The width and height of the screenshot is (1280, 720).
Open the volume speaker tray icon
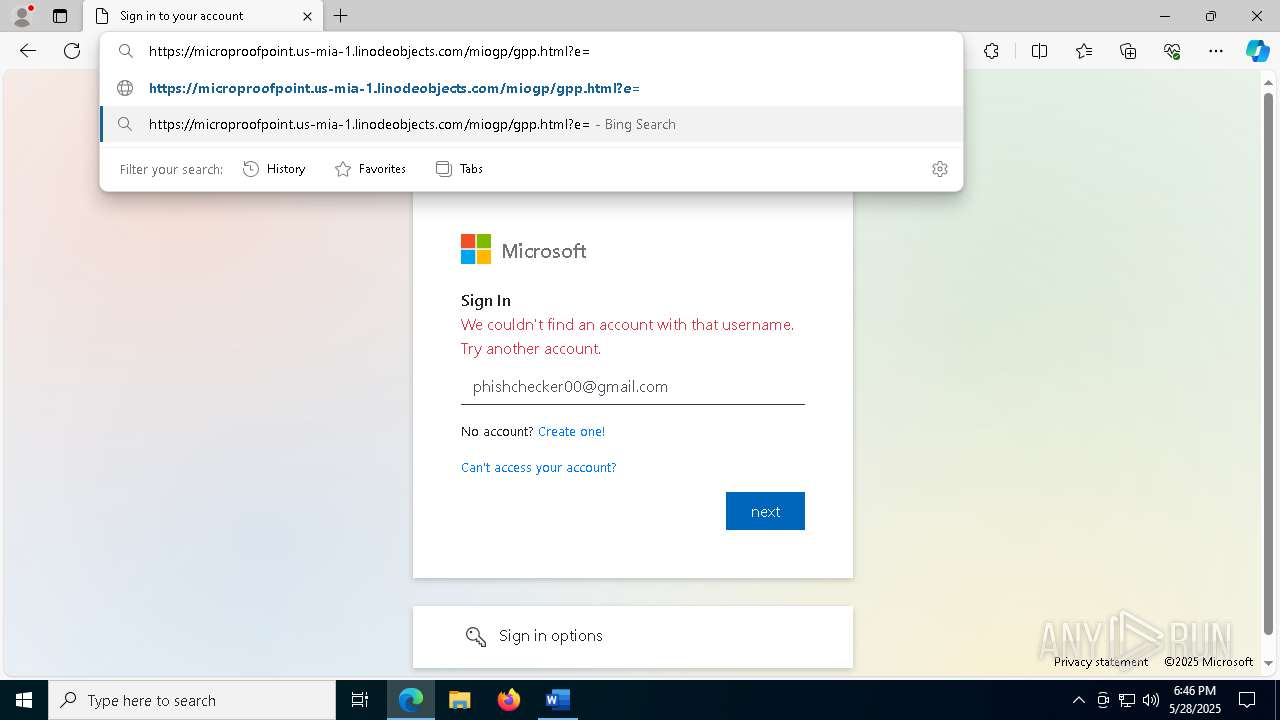(1151, 700)
